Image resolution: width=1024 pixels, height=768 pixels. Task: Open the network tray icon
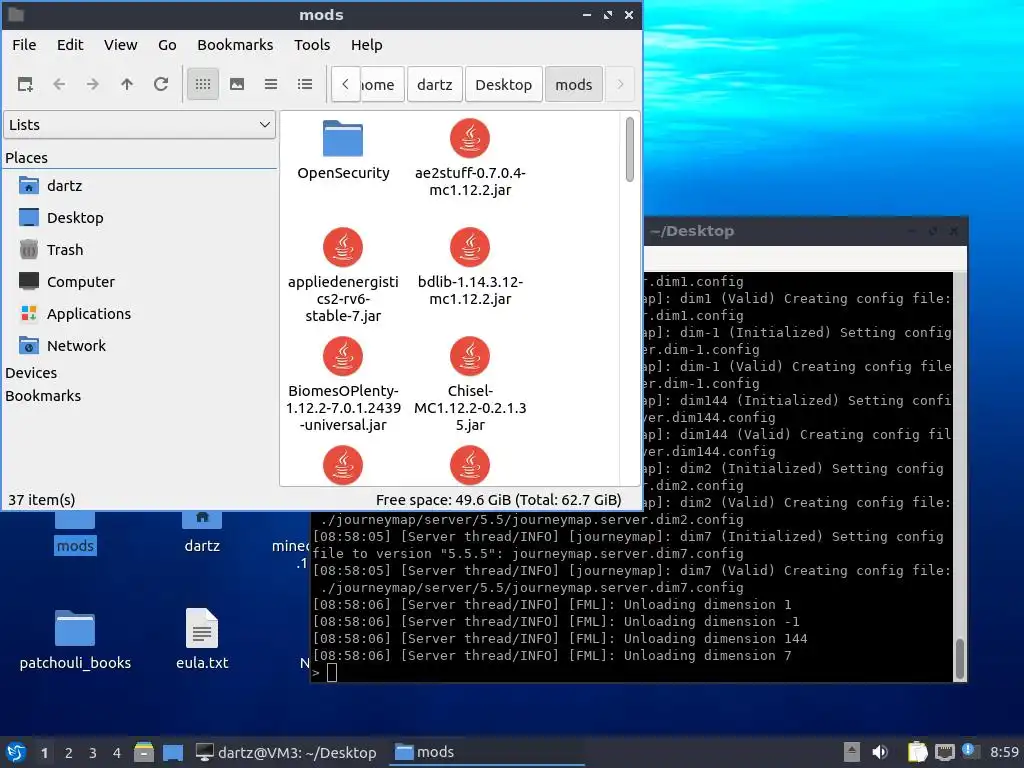[x=944, y=752]
